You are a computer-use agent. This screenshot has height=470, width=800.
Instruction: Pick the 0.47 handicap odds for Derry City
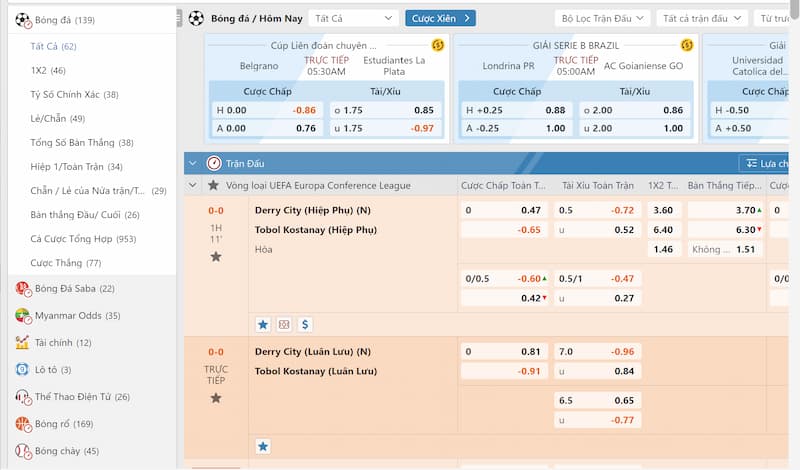(530, 210)
